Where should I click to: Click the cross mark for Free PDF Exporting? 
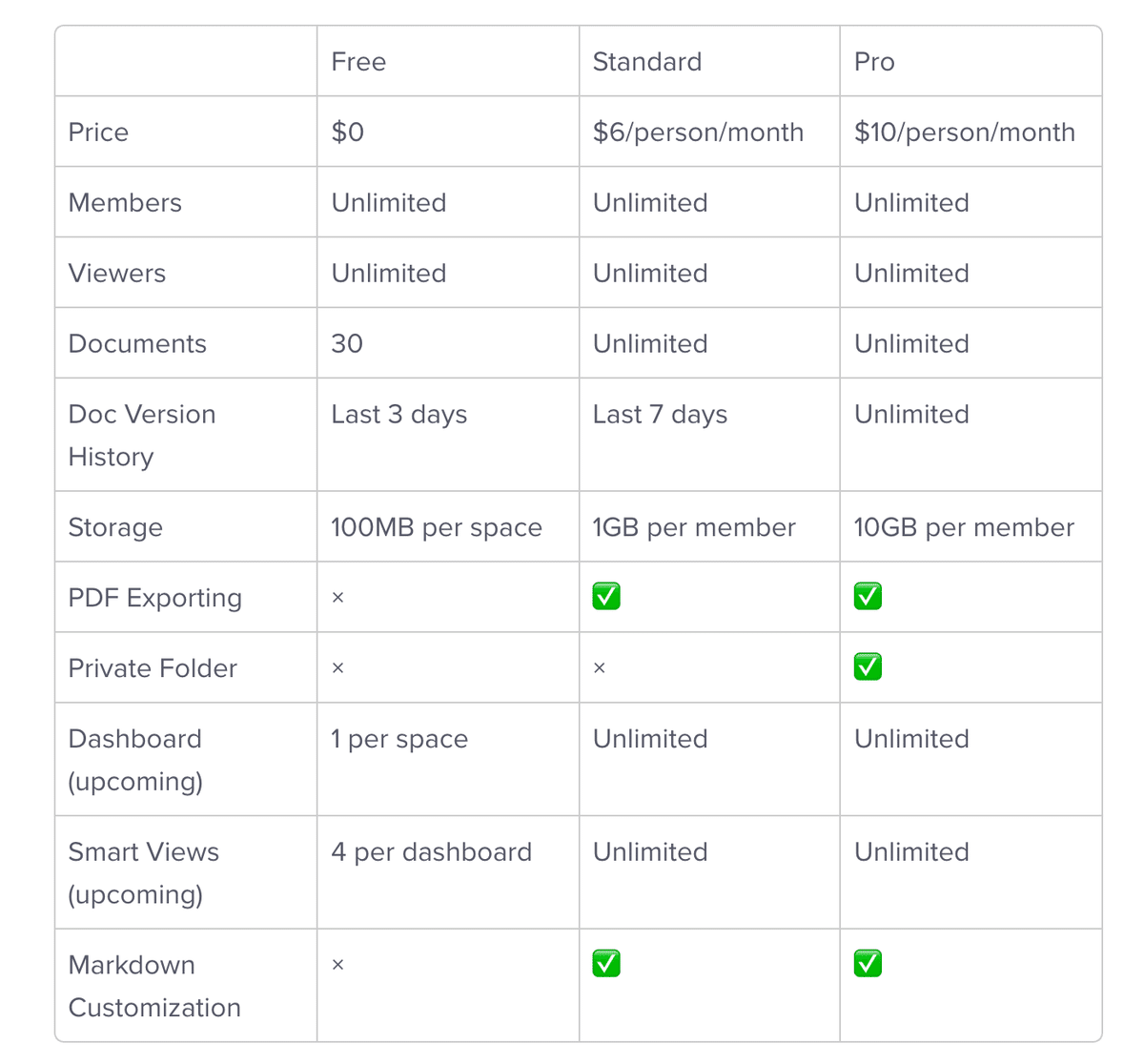click(x=337, y=598)
